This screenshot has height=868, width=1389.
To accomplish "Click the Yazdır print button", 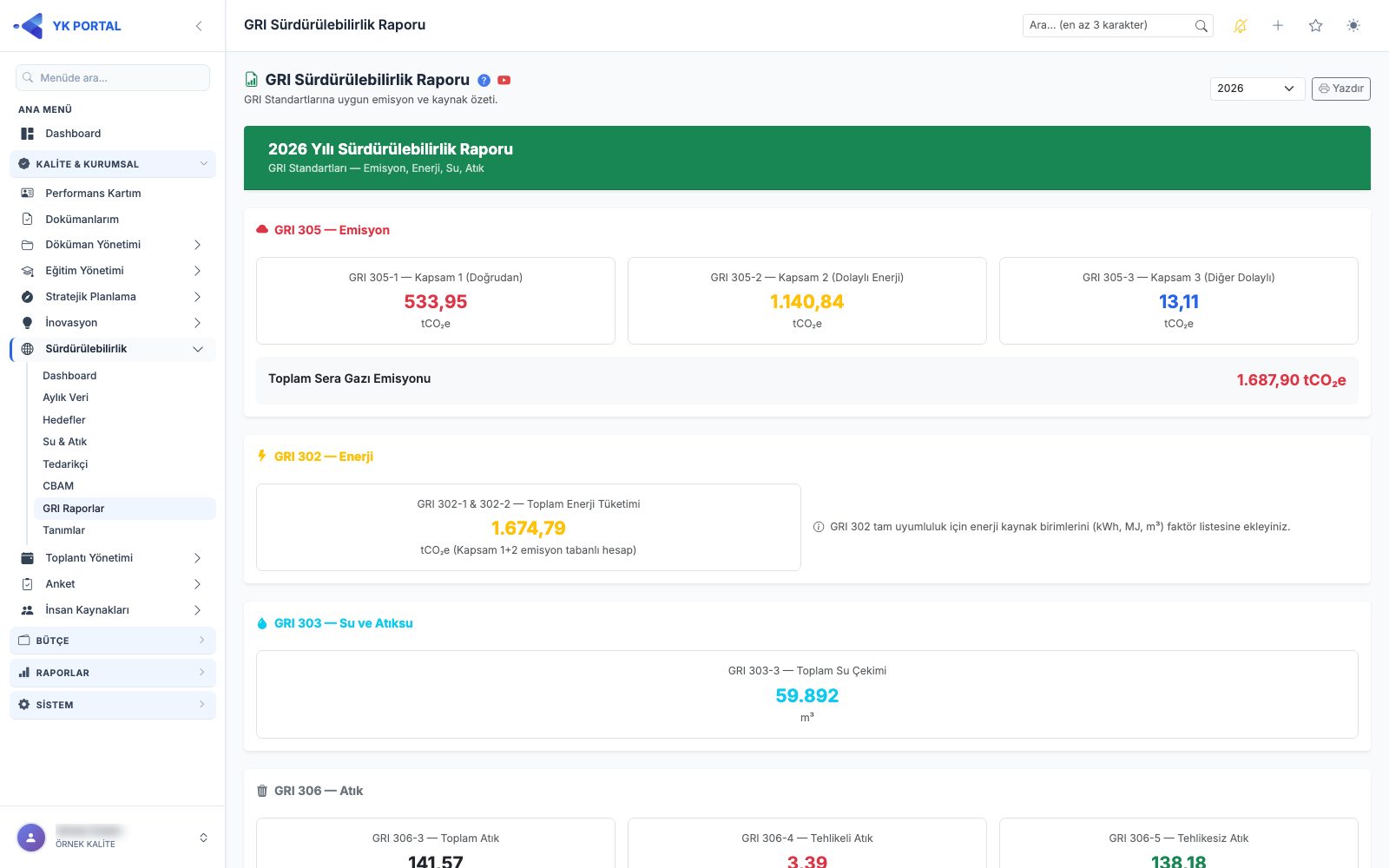I will [x=1340, y=89].
